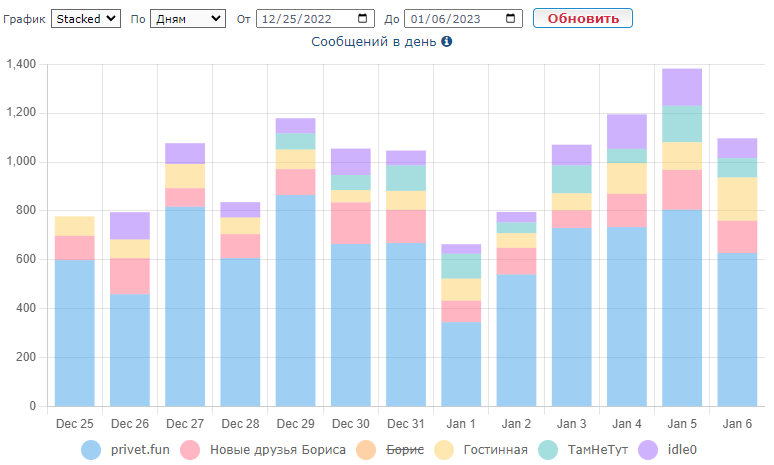
Task: Click the privet.fun legend label
Action: 140,450
